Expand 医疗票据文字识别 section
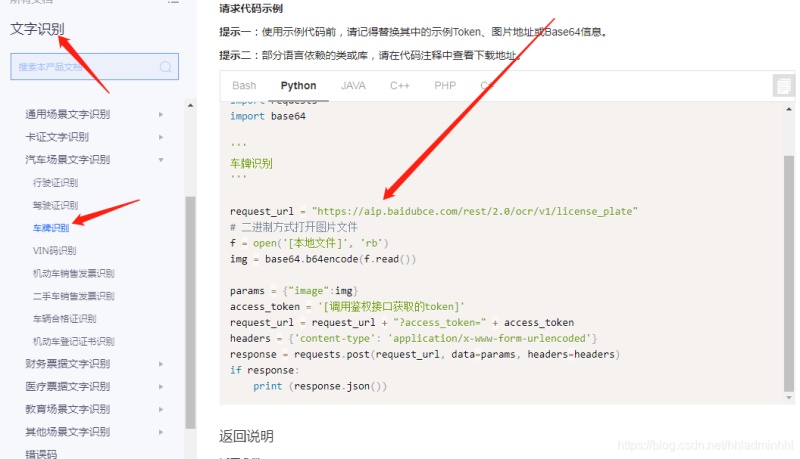Screen dimensions: 800x459 tap(160, 386)
